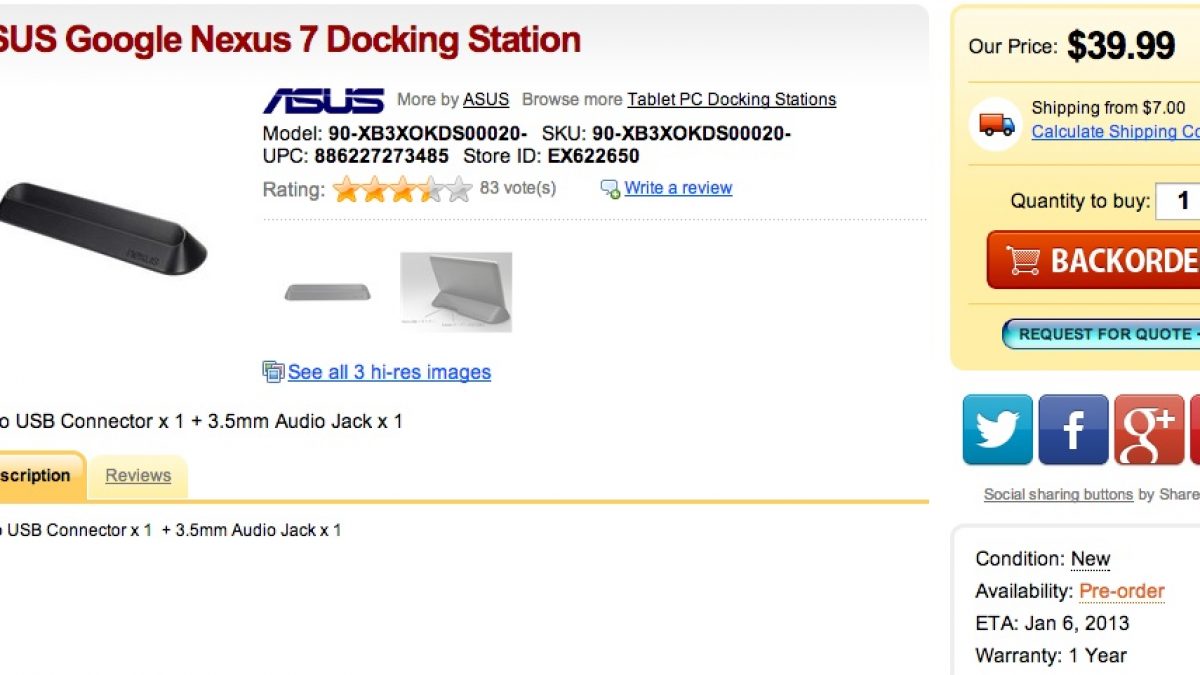Open See all 3 hi-res images
1200x675 pixels.
[389, 372]
